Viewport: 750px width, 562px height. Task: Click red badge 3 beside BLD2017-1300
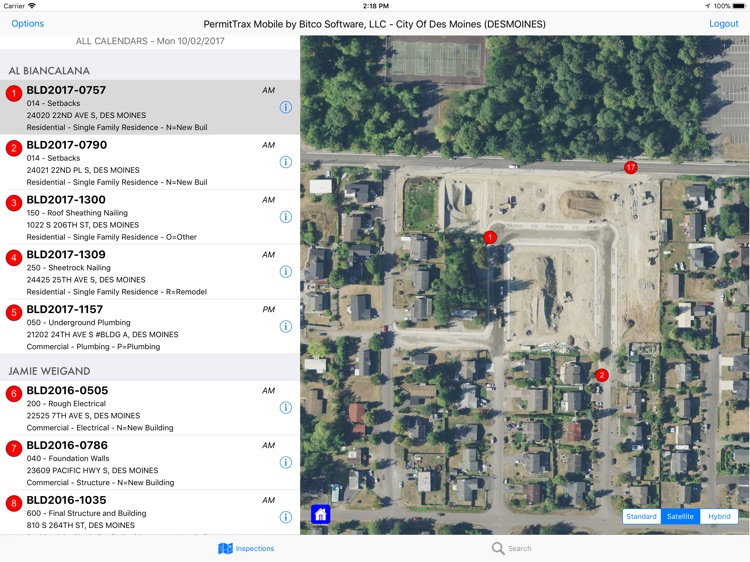point(14,203)
